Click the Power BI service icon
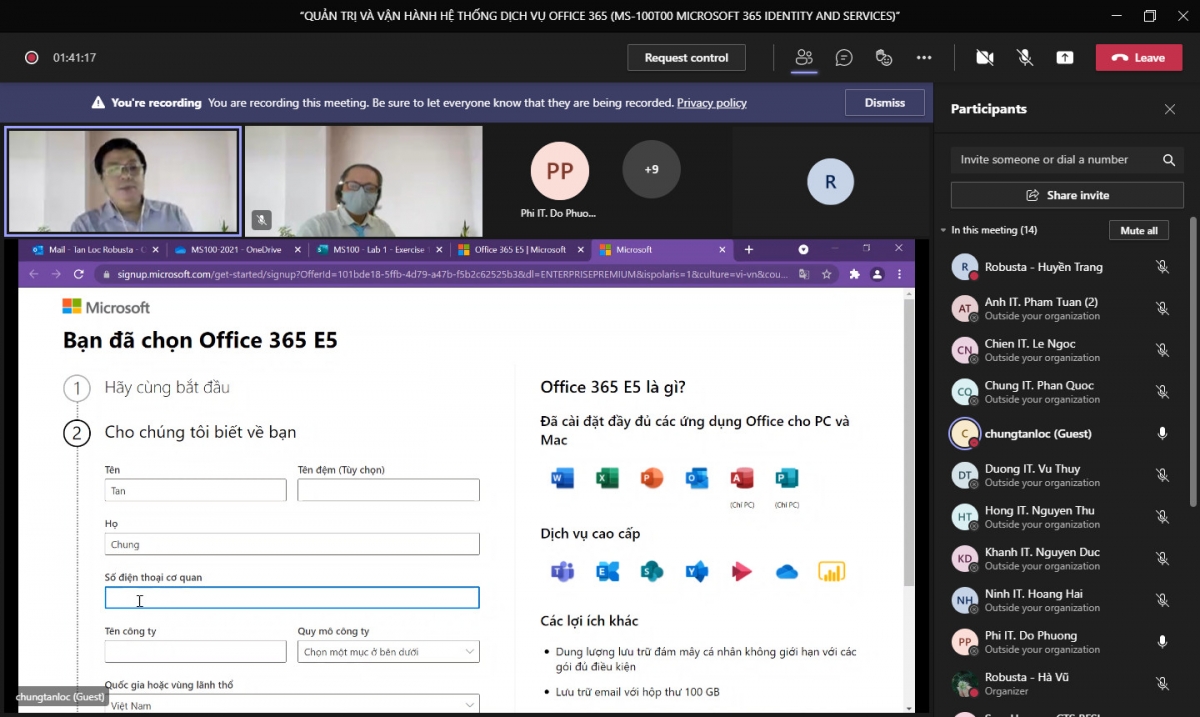 coord(832,571)
